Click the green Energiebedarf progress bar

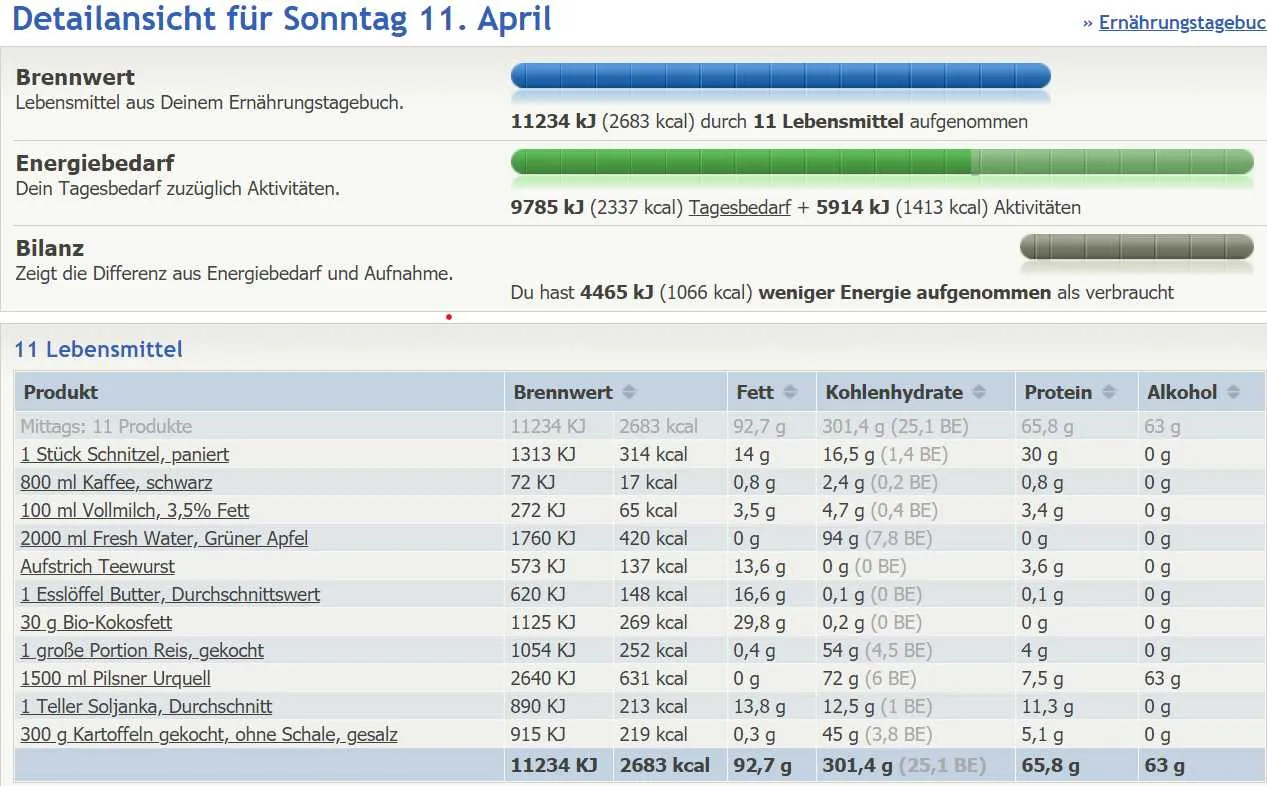882,162
